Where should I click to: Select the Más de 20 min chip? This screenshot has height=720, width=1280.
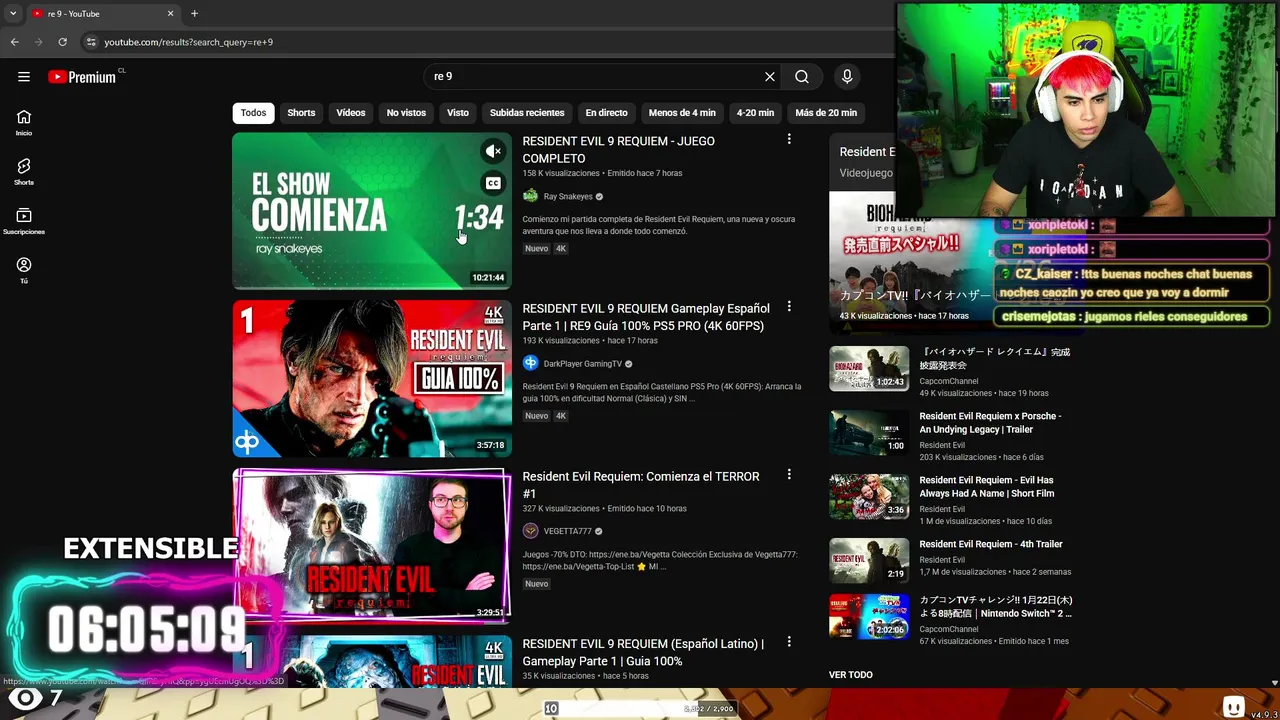[826, 113]
